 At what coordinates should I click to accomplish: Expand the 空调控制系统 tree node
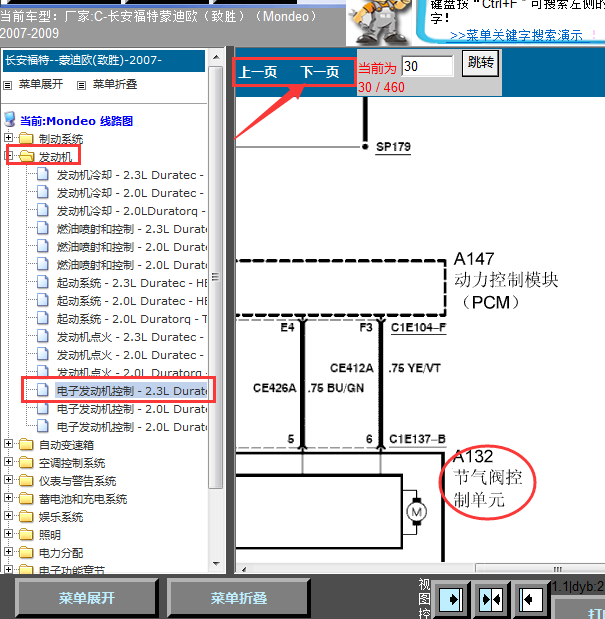(x=8, y=461)
